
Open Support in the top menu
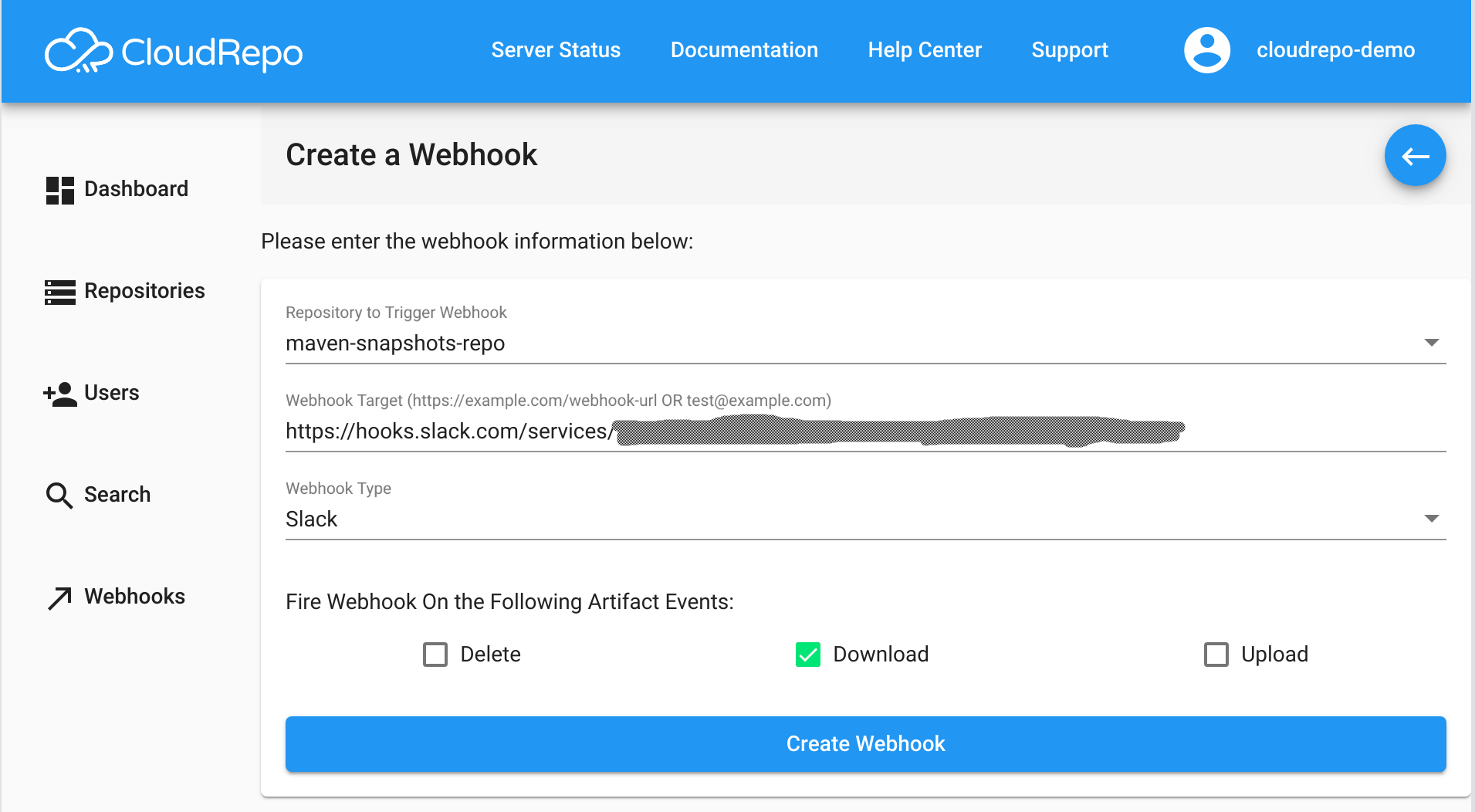pos(1070,50)
